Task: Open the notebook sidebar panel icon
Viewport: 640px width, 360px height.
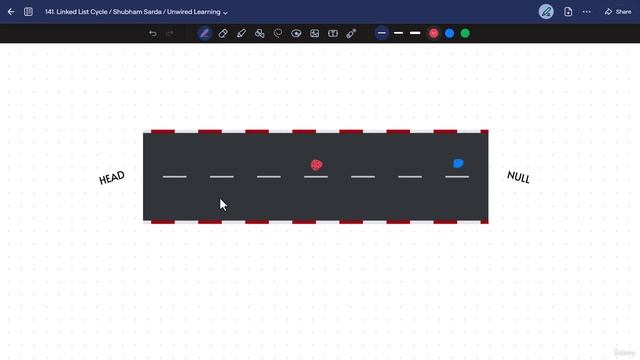Action: point(28,12)
